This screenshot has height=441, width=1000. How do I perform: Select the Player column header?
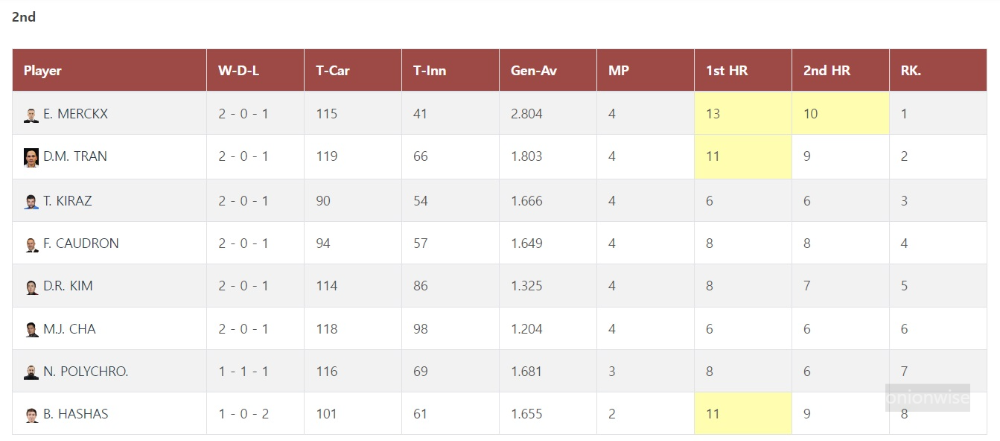pos(109,70)
